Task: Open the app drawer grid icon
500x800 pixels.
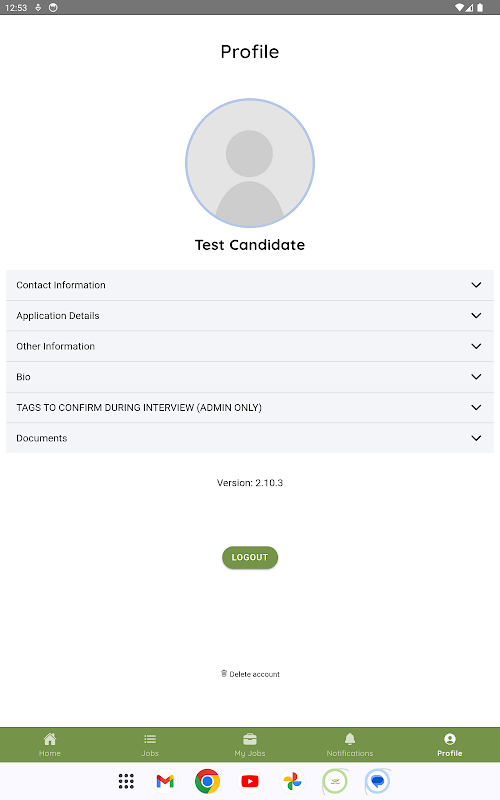Action: pos(126,781)
